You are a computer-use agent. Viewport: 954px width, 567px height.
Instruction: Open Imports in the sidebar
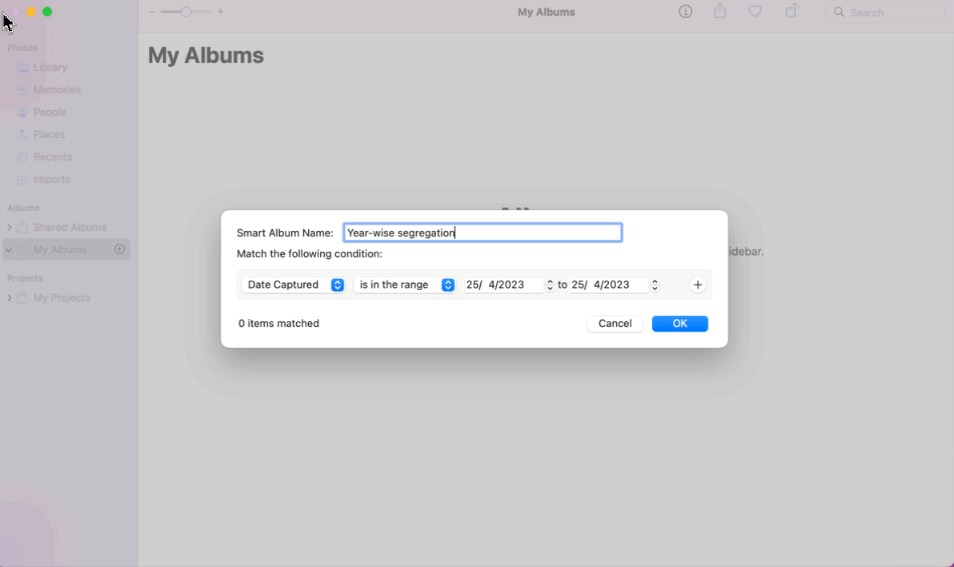click(x=51, y=180)
